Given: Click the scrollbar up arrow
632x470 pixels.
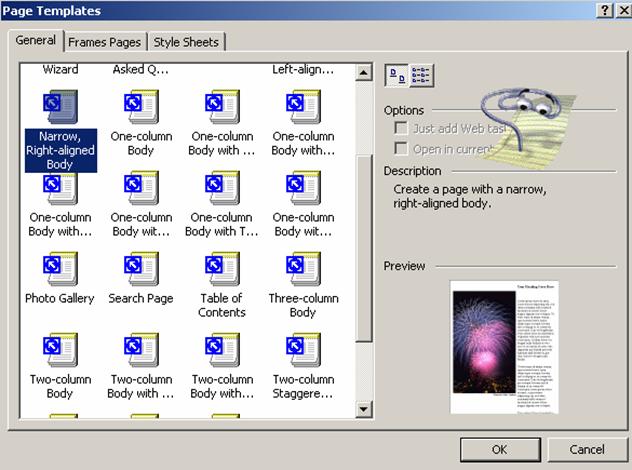Looking at the screenshot, I should point(364,70).
